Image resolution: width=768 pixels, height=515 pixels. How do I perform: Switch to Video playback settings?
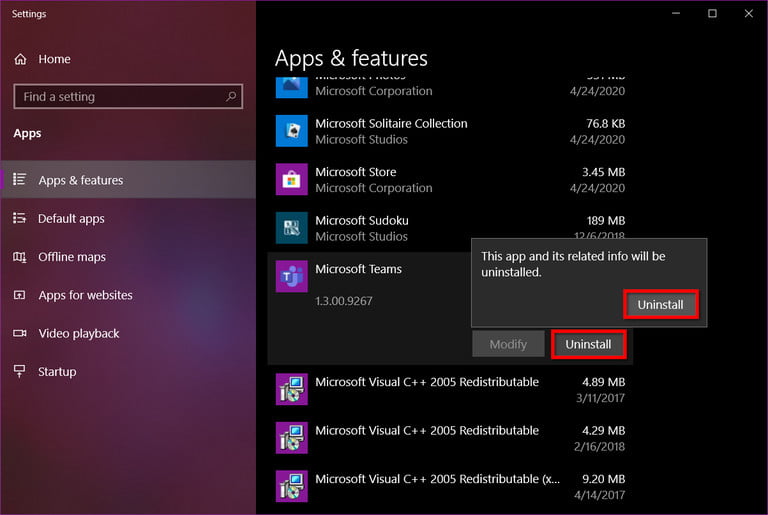tap(128, 333)
